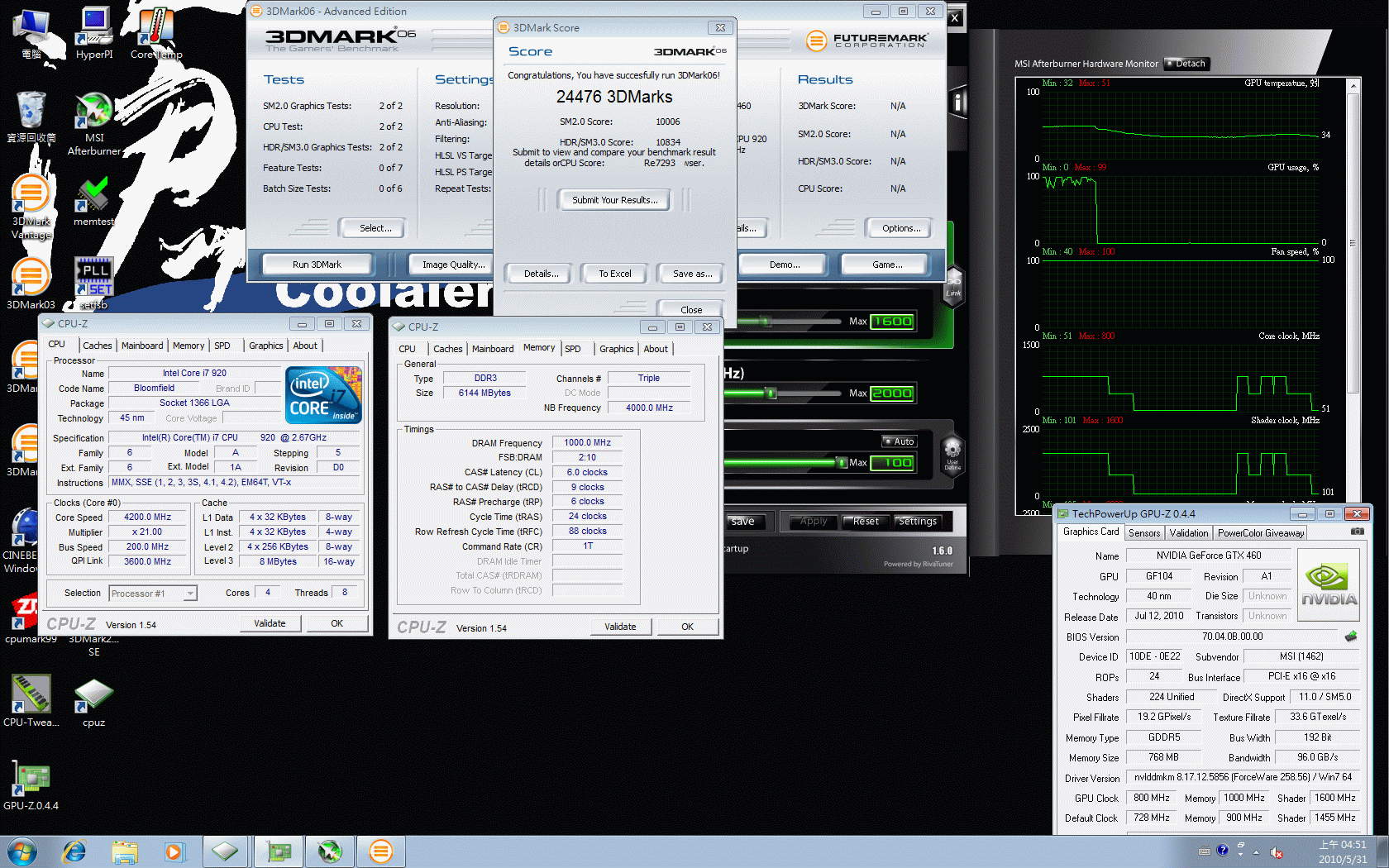Show hidden tray icons arrow
Viewport: 1389px width, 868px height.
[x=1256, y=851]
